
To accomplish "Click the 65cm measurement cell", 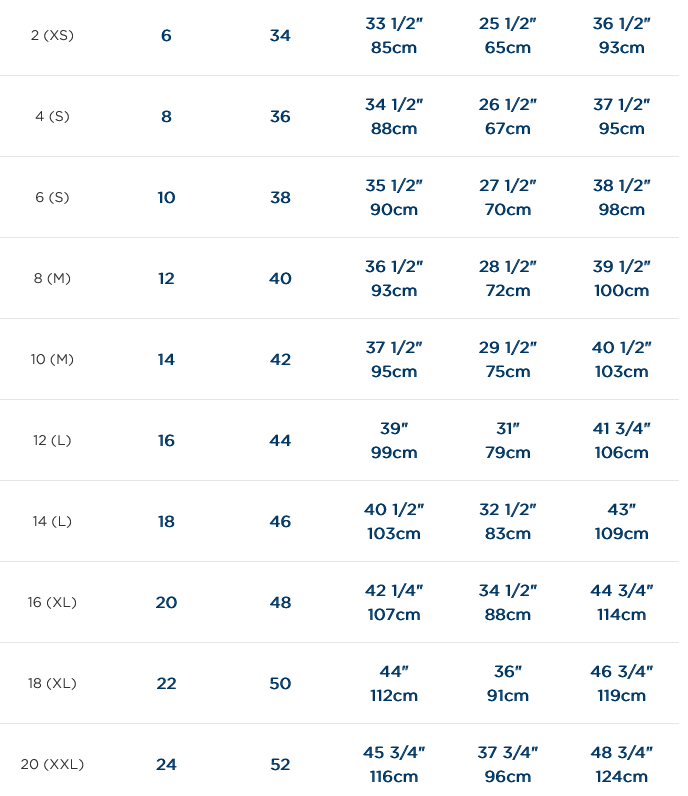I will 508,48.
